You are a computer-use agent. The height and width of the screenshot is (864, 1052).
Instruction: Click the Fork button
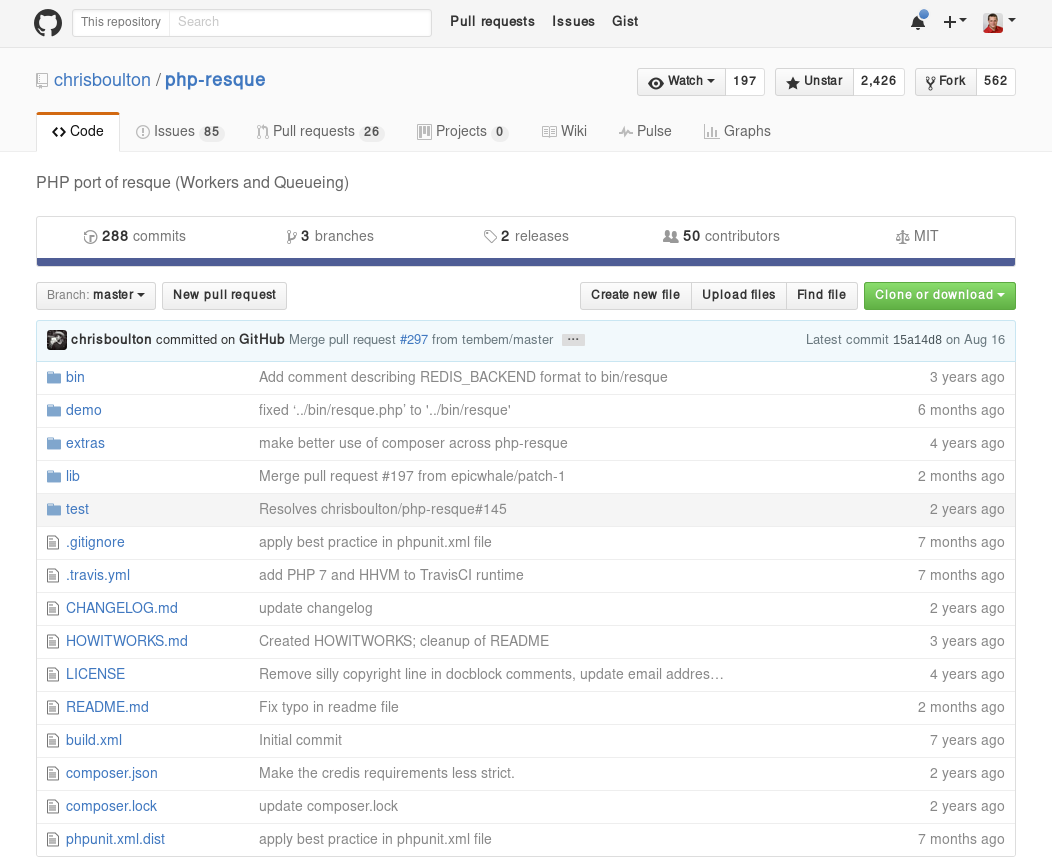945,81
